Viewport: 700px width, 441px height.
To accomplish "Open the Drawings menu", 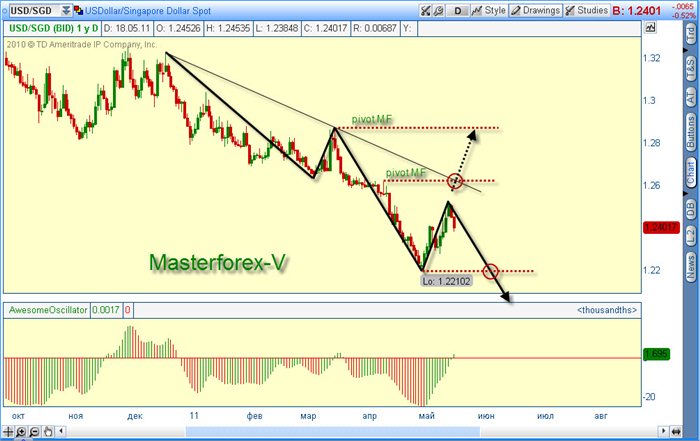I will (535, 10).
